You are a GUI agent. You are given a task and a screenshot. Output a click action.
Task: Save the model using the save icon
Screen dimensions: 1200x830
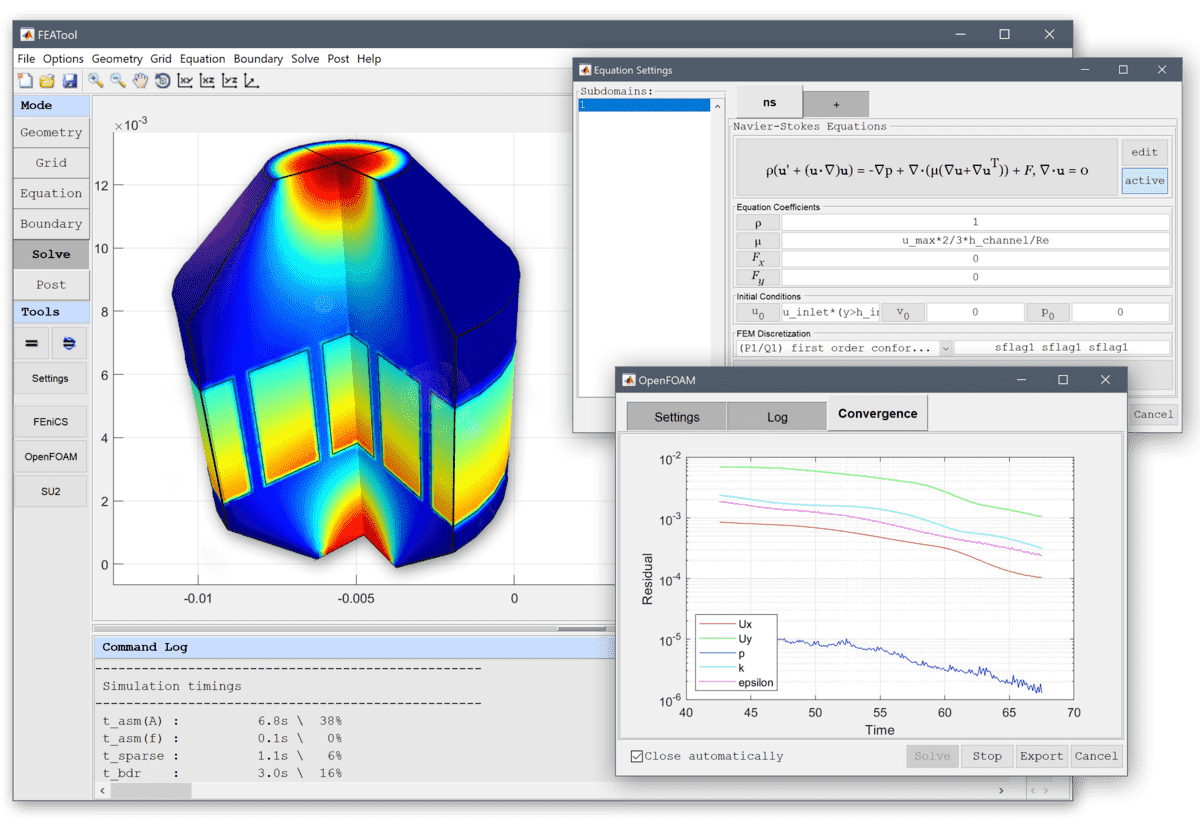(71, 81)
